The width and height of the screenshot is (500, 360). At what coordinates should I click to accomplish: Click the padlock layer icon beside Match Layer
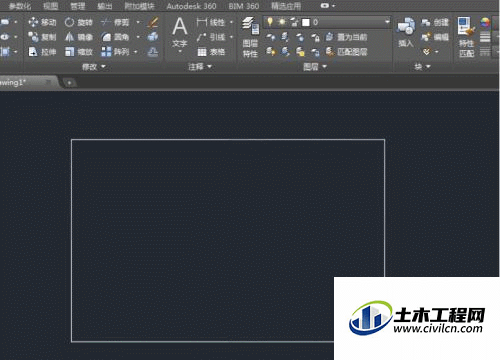coord(315,52)
